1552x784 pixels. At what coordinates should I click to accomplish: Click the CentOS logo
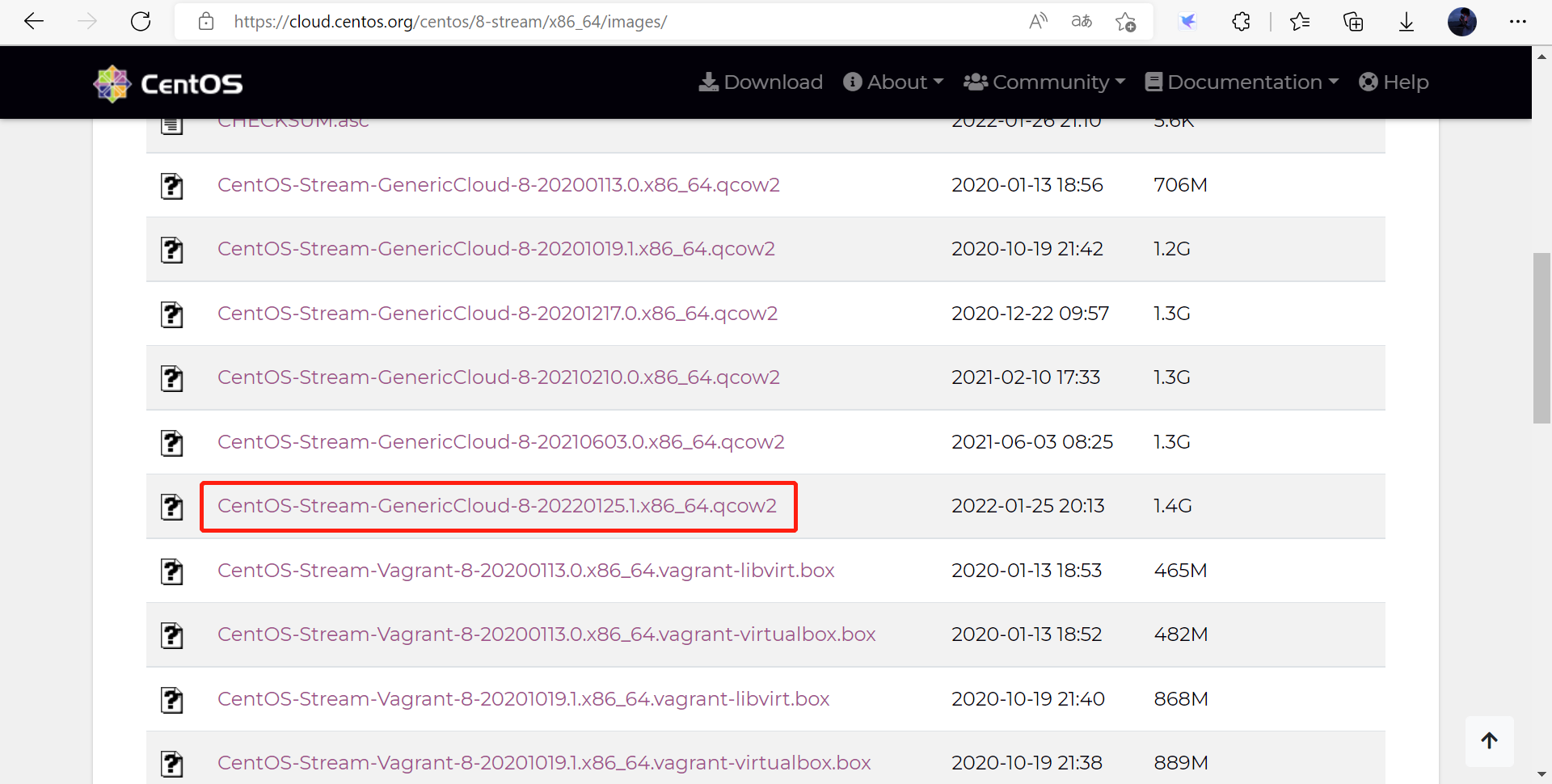[168, 83]
